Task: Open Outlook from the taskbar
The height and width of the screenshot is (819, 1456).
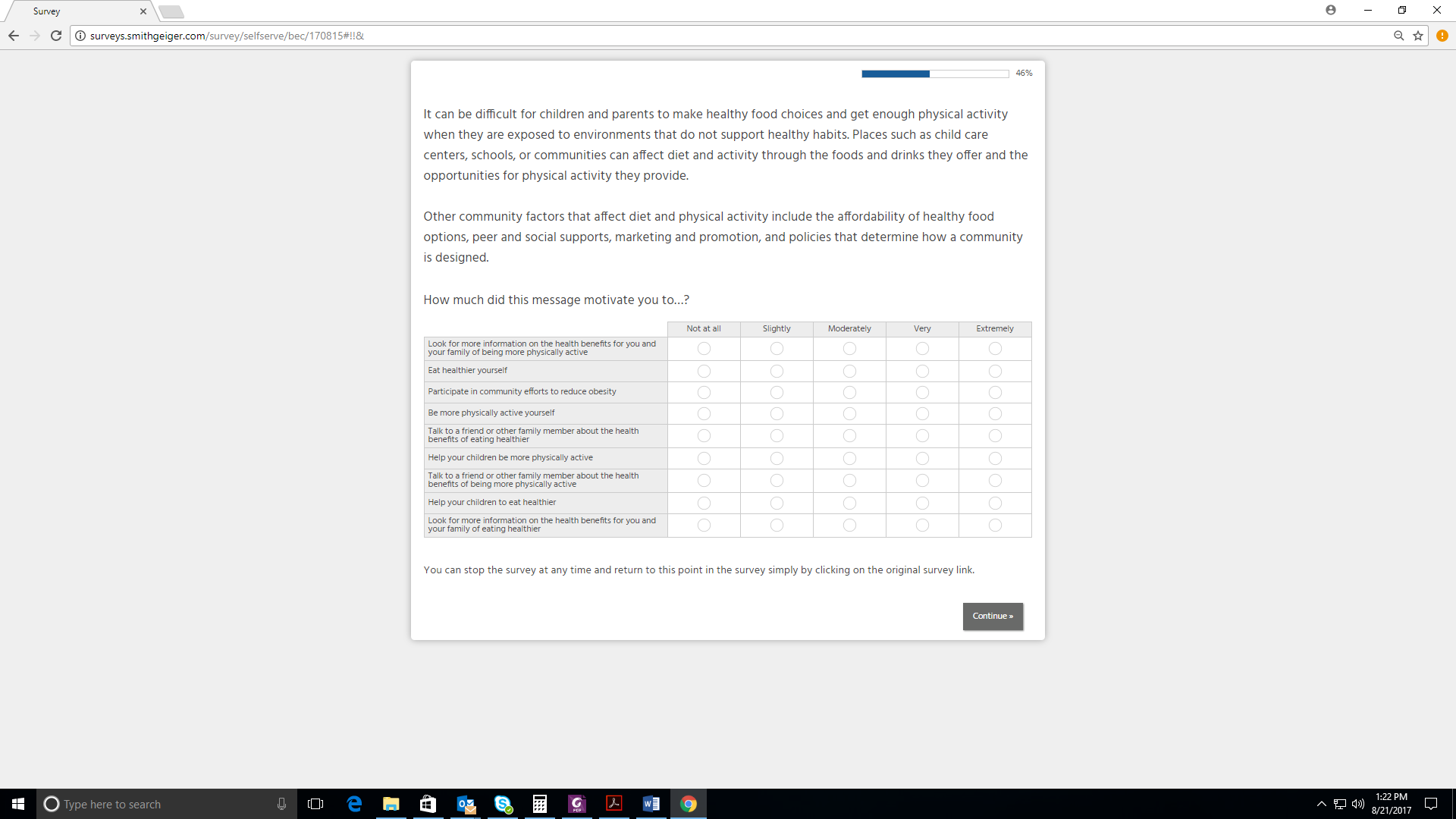Action: pyautogui.click(x=466, y=804)
